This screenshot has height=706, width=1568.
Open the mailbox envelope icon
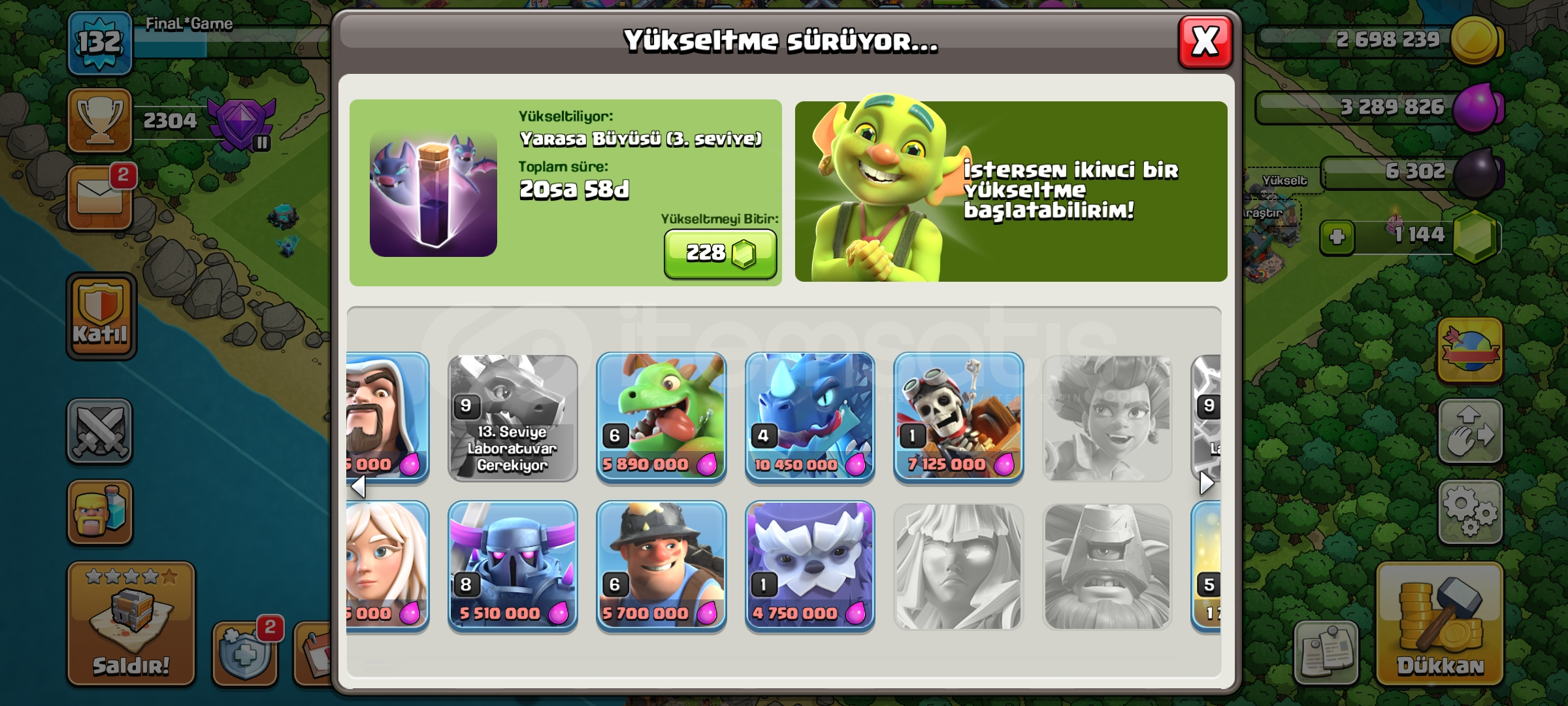[x=100, y=197]
